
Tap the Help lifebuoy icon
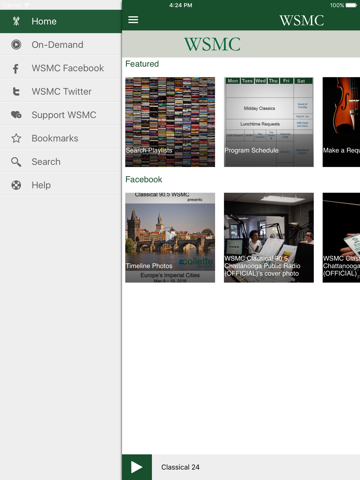tap(16, 185)
